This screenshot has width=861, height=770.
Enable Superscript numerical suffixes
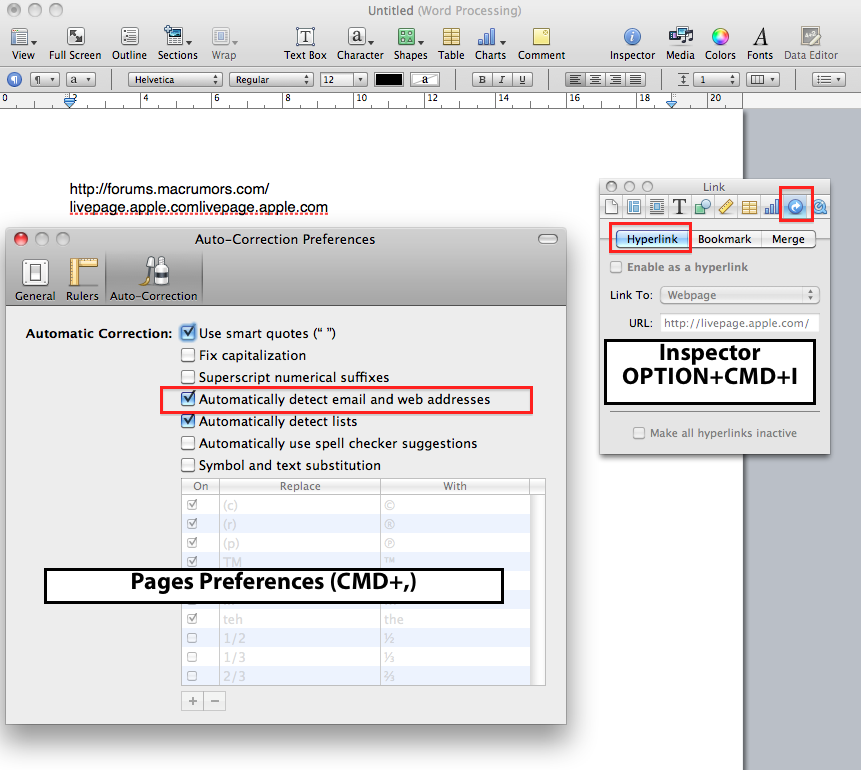(188, 377)
